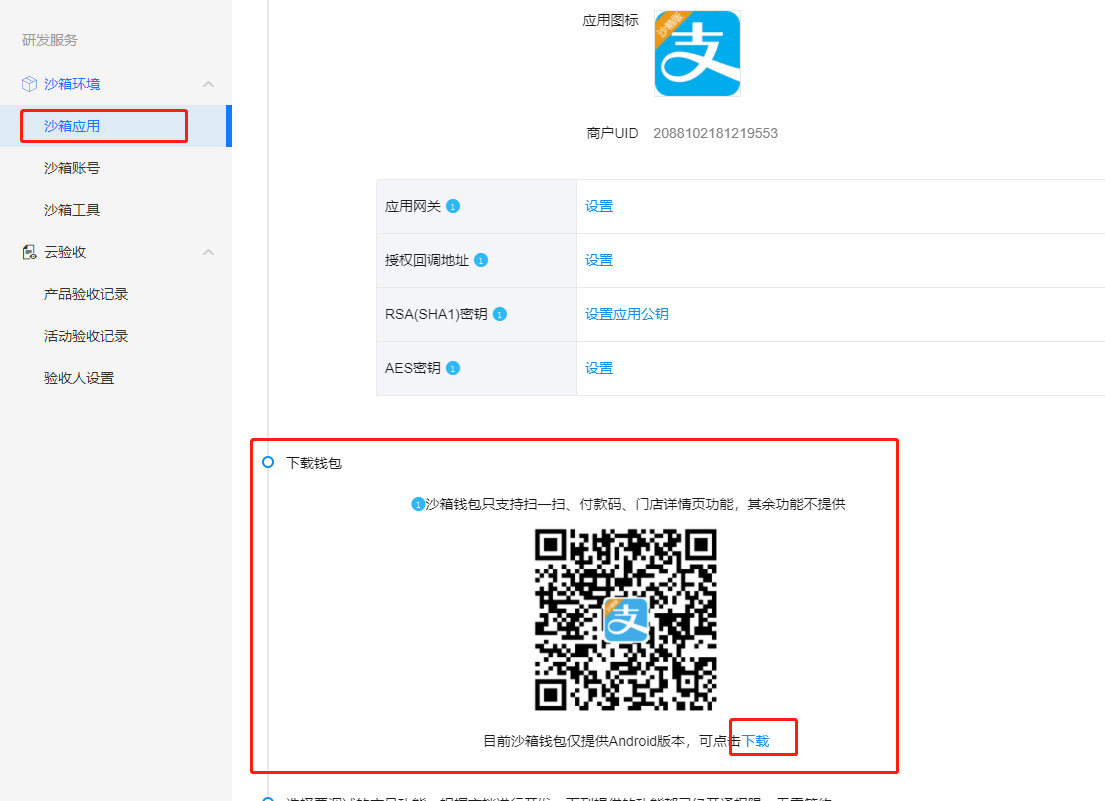
Task: Click the 应用网关 row label
Action: click(x=413, y=206)
